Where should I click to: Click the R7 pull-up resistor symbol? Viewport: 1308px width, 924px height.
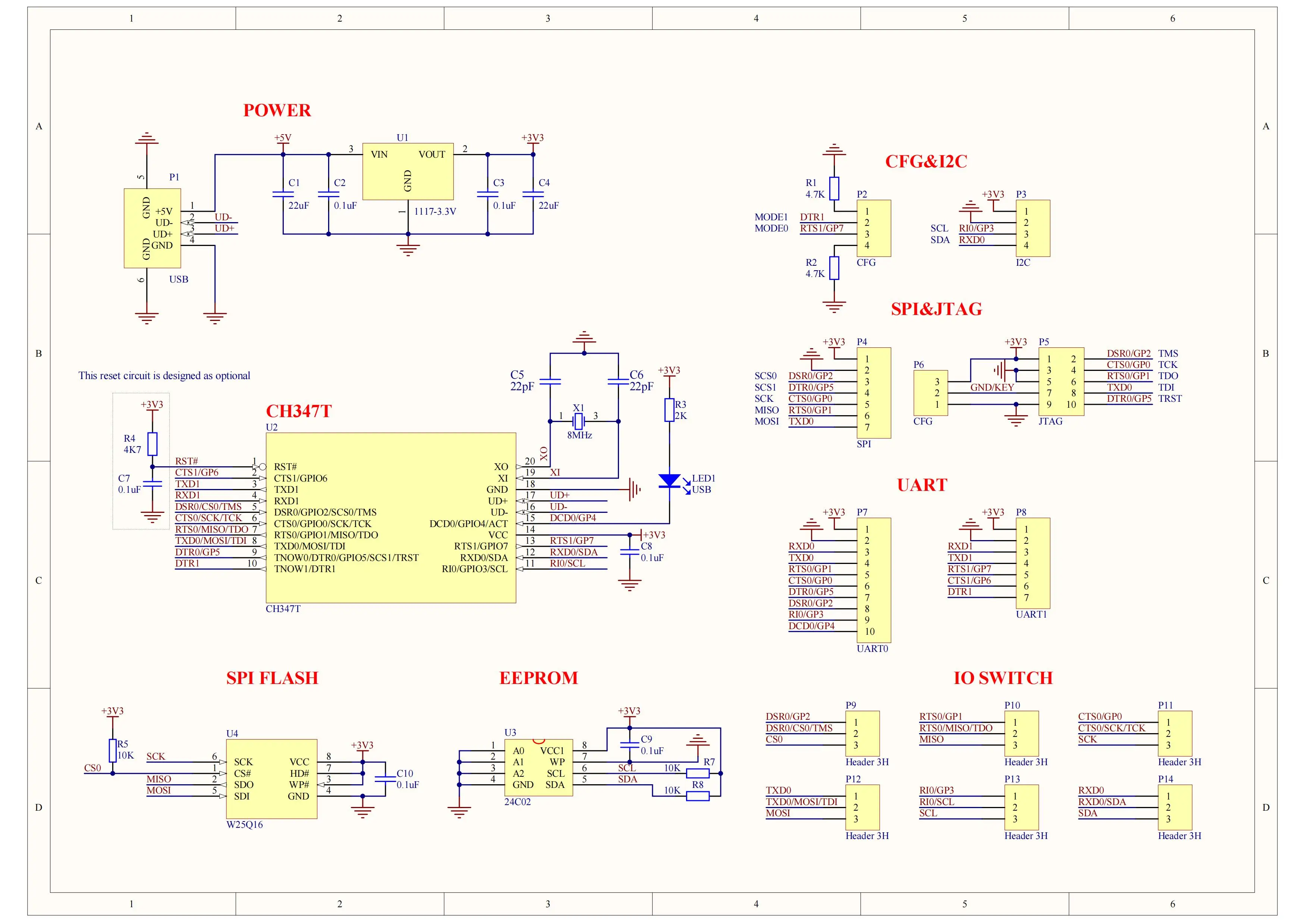click(x=698, y=773)
